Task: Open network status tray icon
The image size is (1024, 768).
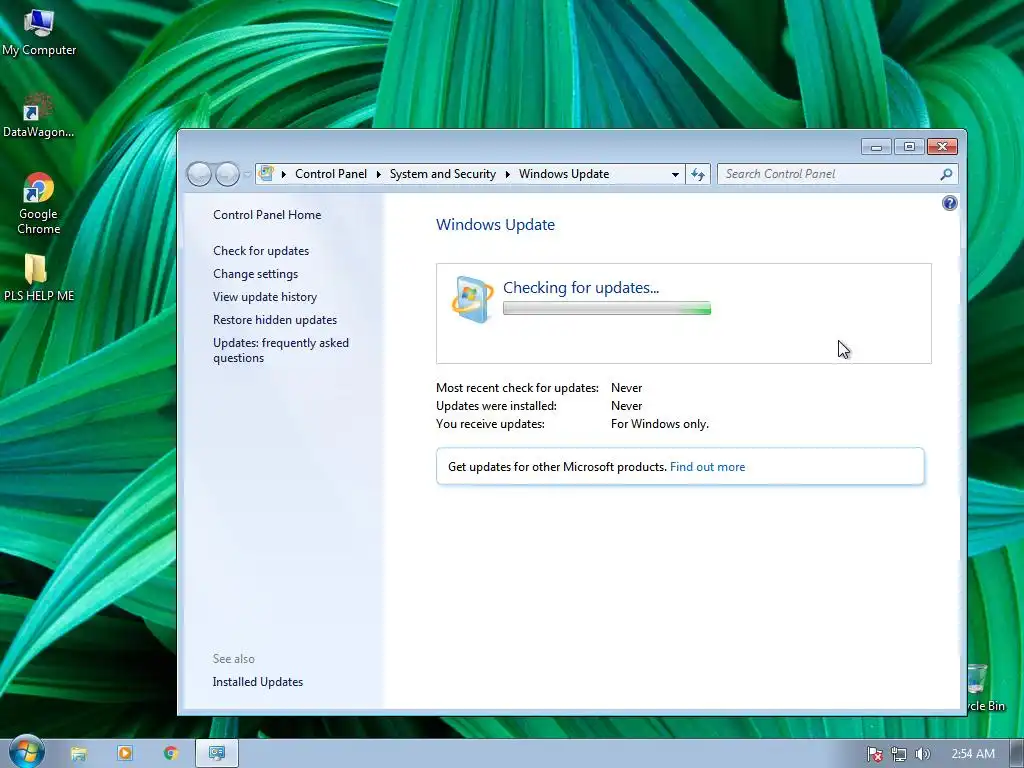Action: 899,754
